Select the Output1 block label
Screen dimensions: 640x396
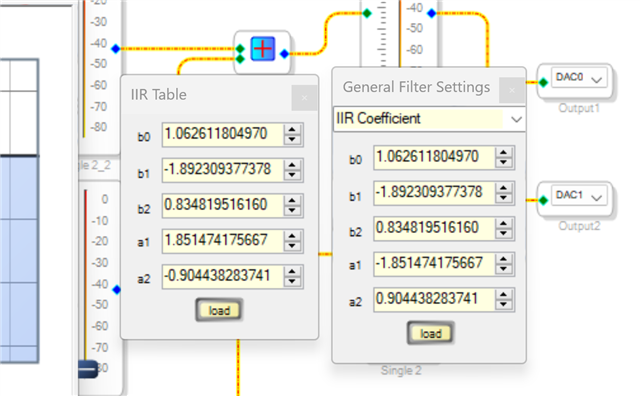click(579, 108)
